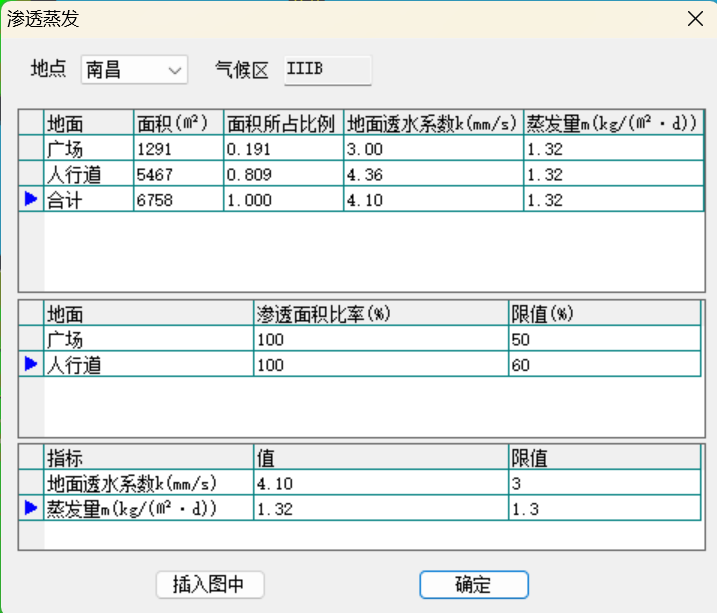
Task: Click the 面积(㎡) column header
Action: pyautogui.click(x=177, y=124)
